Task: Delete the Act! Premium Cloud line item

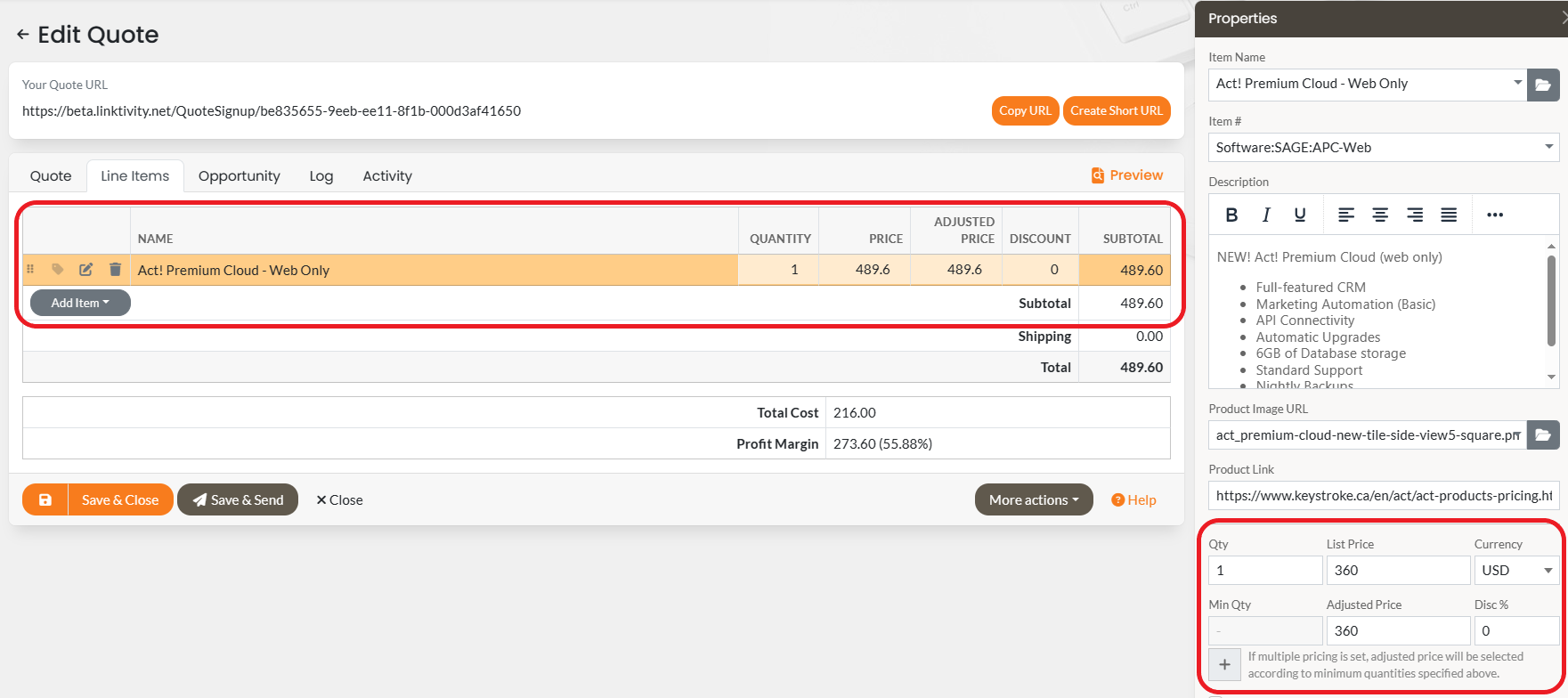Action: tap(115, 270)
